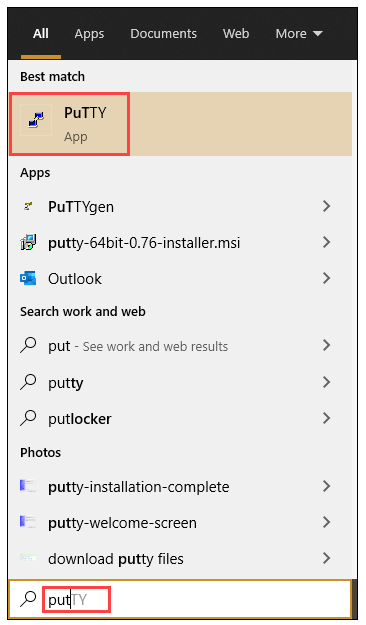Click inside the search input field
The height and width of the screenshot is (625, 366).
click(x=179, y=599)
